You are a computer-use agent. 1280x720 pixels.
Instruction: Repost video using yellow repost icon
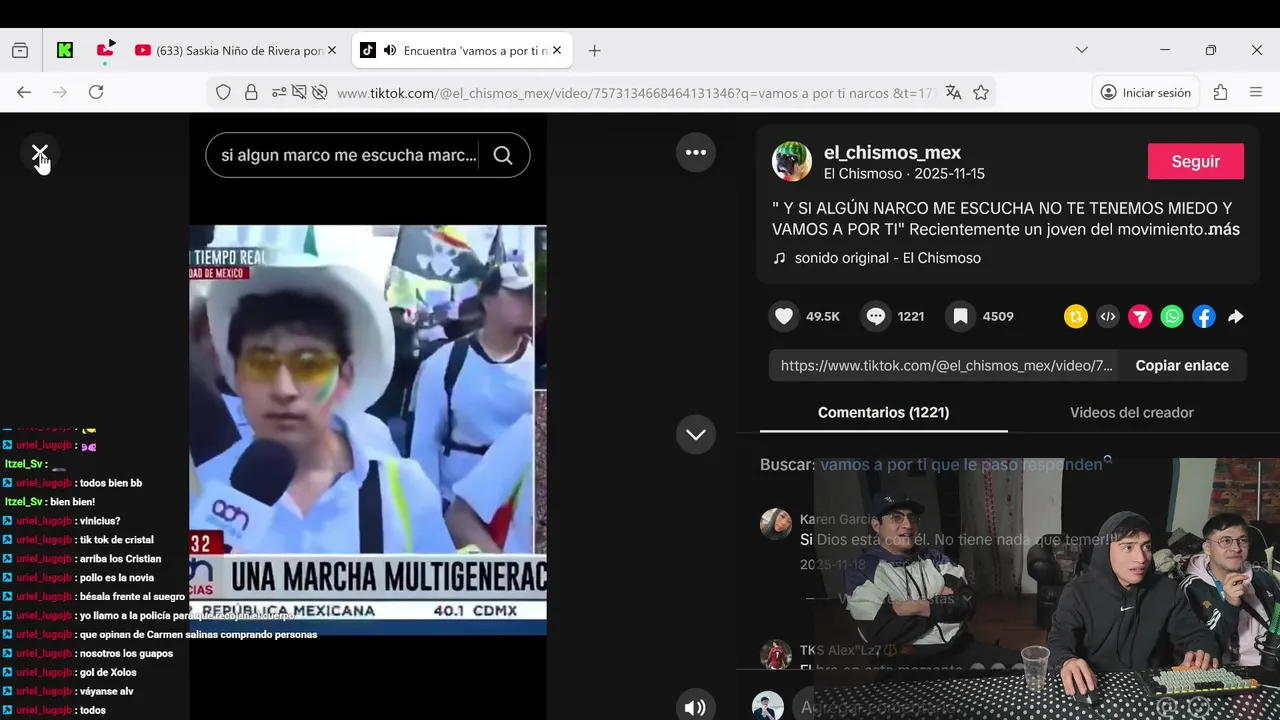click(1076, 317)
